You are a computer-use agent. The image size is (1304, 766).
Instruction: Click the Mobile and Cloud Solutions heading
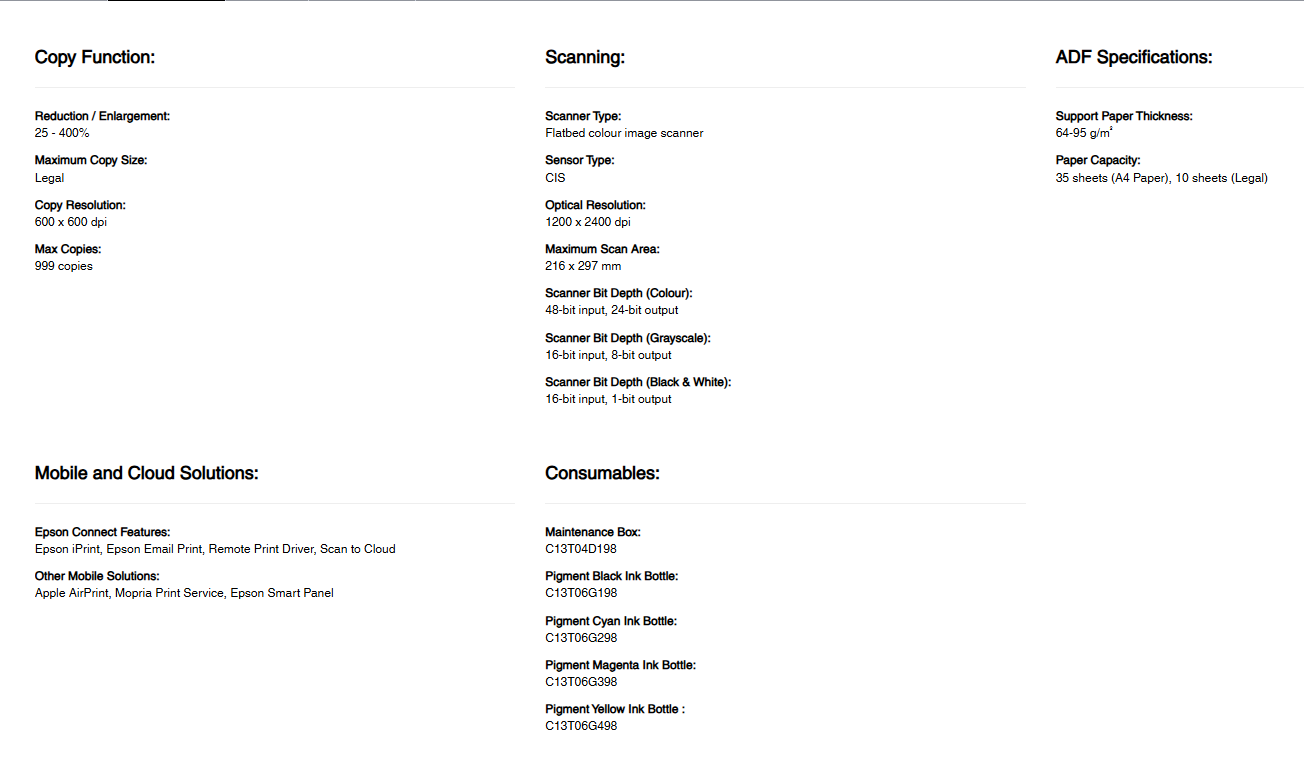pos(147,473)
